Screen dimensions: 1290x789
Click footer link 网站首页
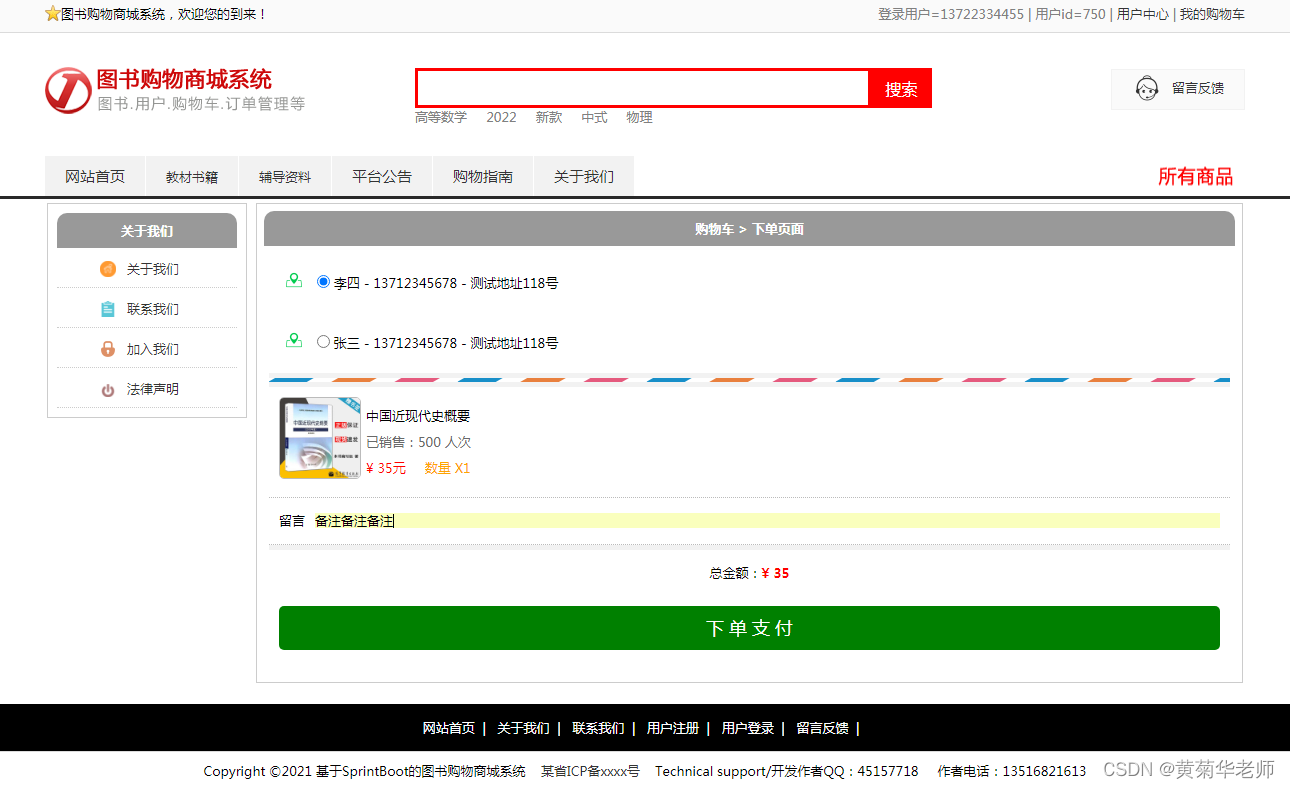(449, 728)
